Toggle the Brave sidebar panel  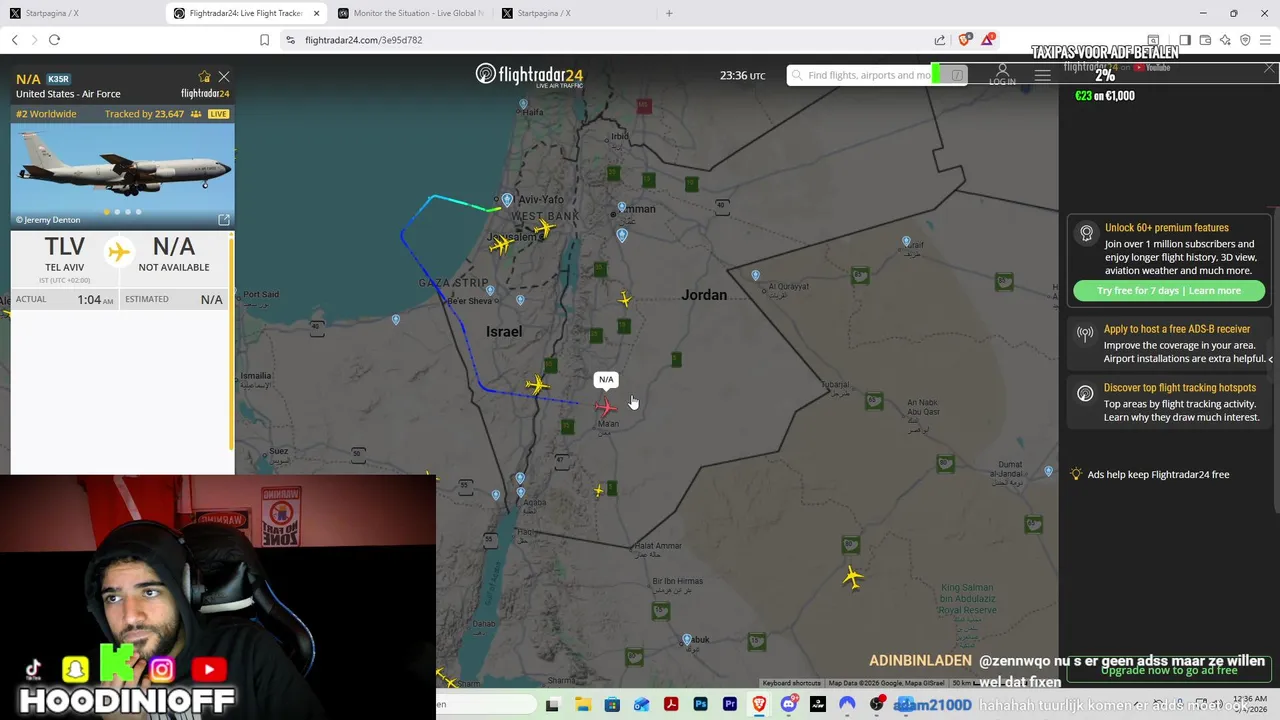tap(1185, 40)
